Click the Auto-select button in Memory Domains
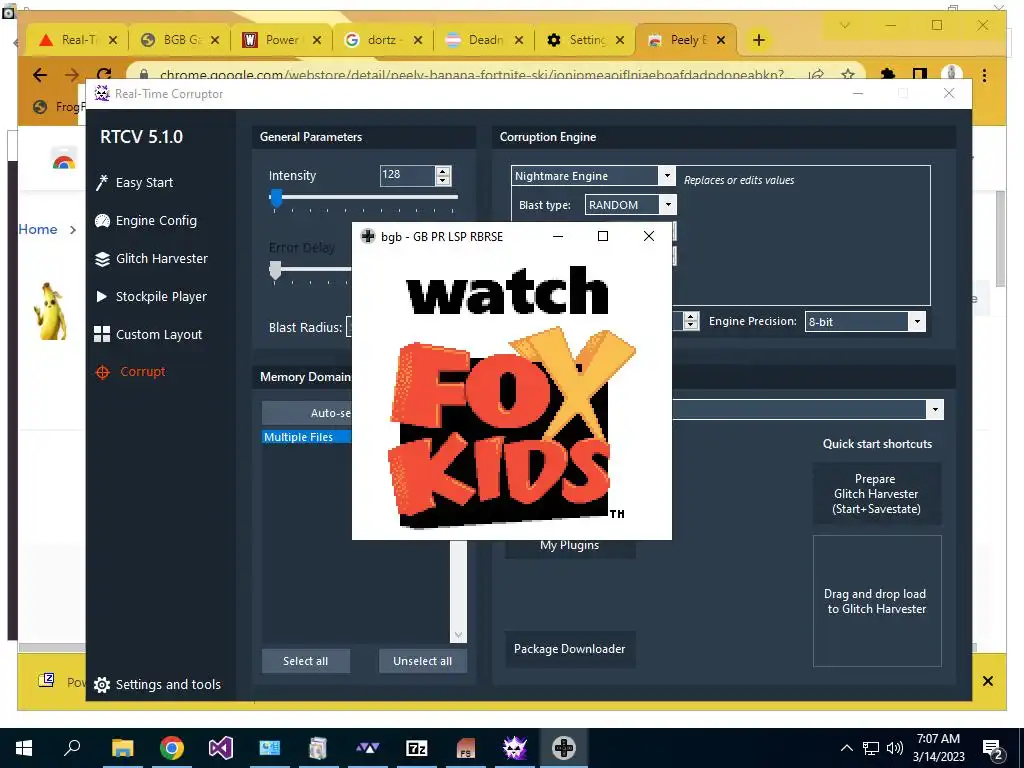Viewport: 1024px width, 768px height. pos(307,413)
